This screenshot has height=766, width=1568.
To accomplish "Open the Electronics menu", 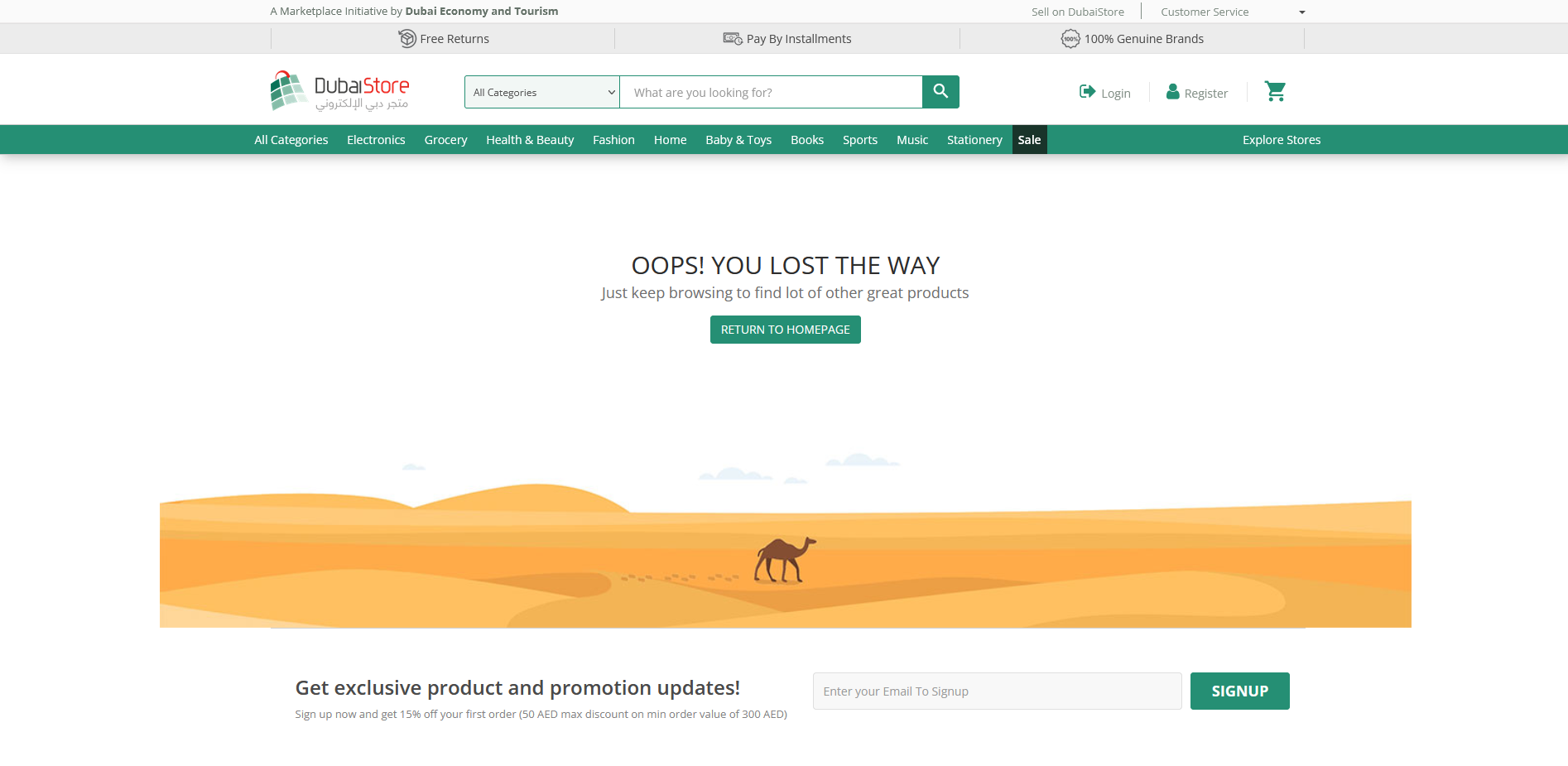I will tap(376, 140).
